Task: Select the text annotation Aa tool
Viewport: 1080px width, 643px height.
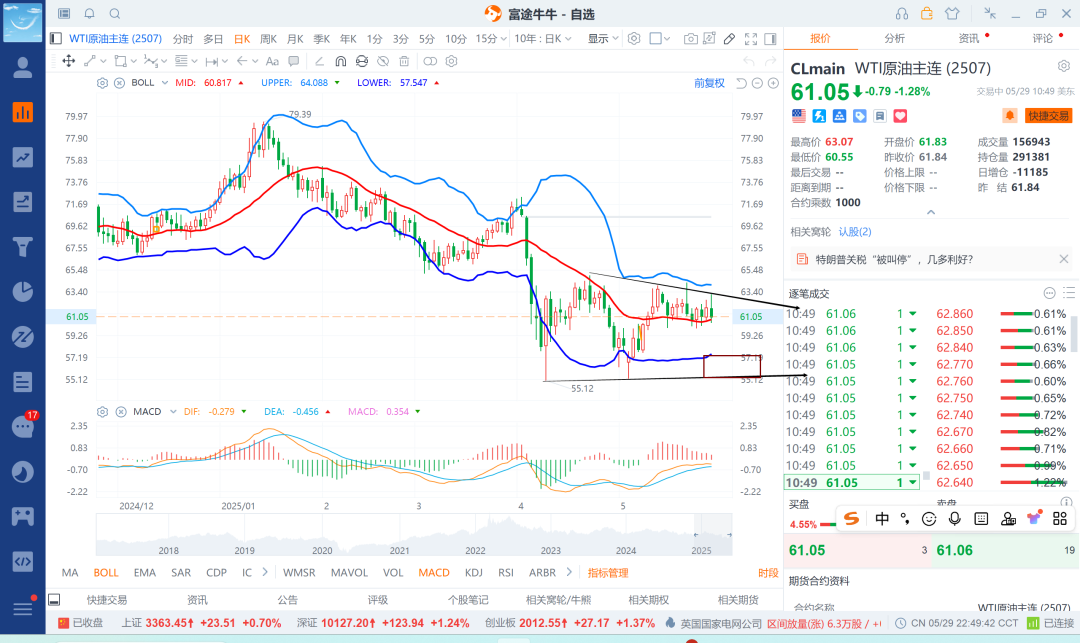Action: click(272, 61)
